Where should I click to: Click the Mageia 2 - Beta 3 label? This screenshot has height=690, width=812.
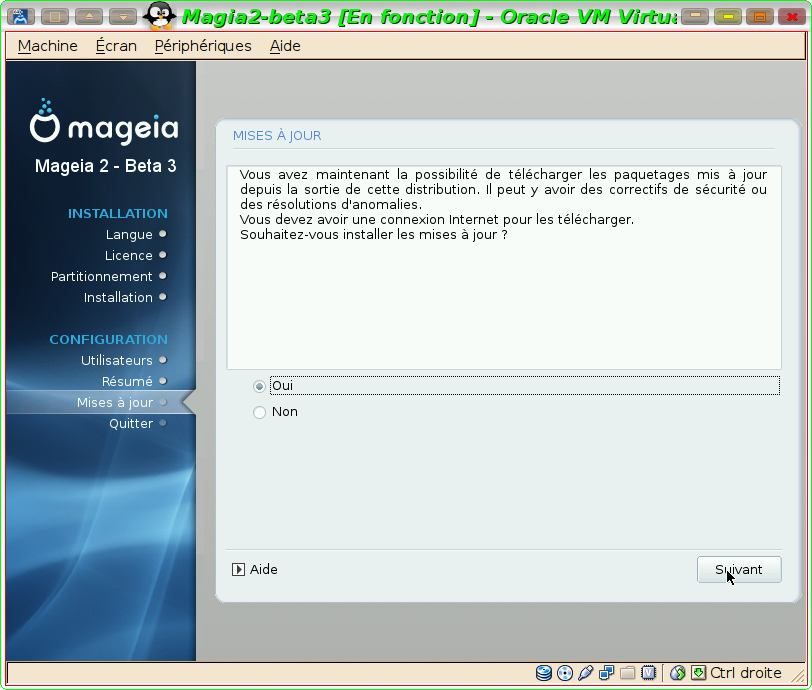pyautogui.click(x=106, y=166)
